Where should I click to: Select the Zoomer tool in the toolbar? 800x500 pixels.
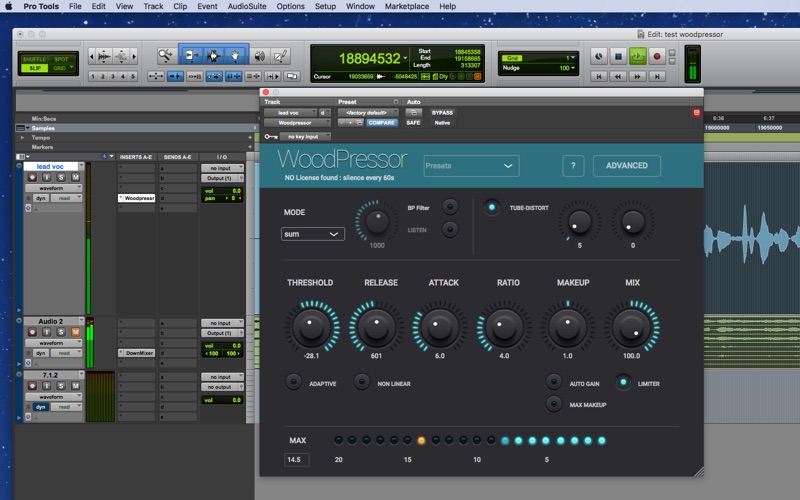tap(165, 55)
